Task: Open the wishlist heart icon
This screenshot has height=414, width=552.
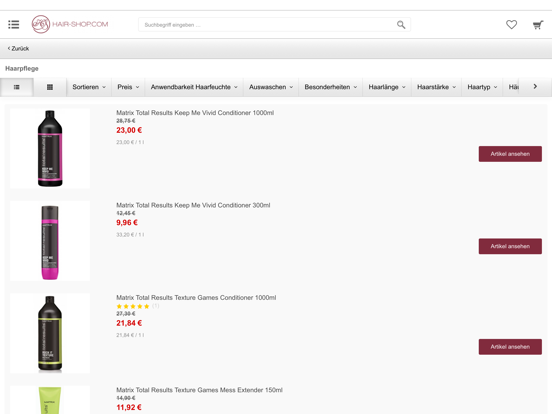Action: click(511, 25)
